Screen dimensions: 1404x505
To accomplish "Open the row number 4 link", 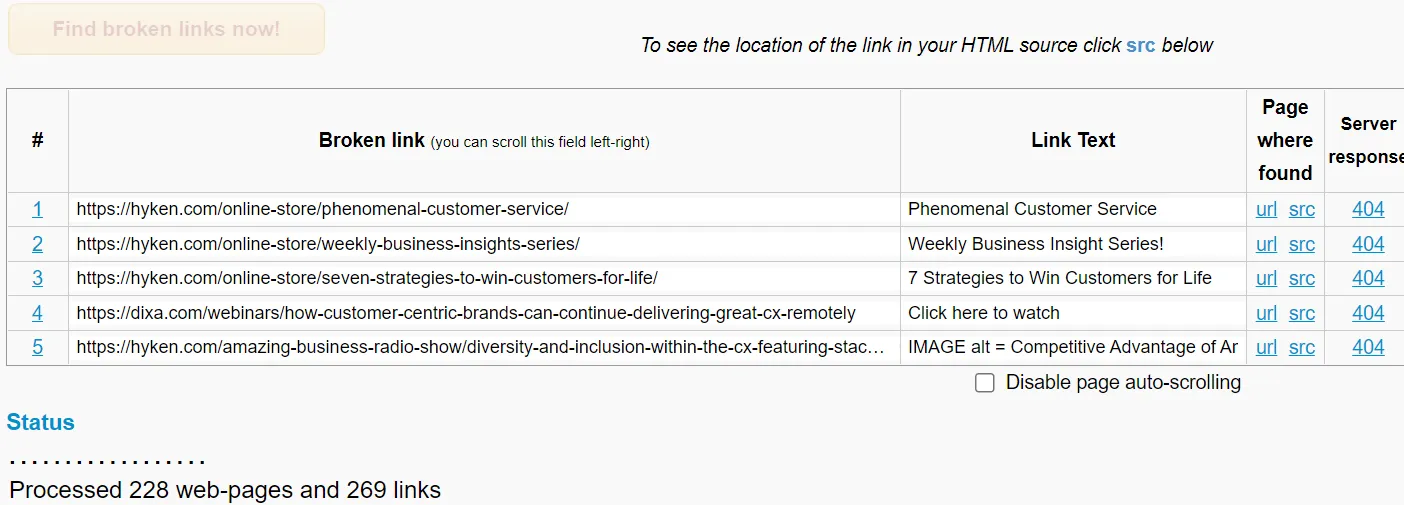I will tap(37, 313).
